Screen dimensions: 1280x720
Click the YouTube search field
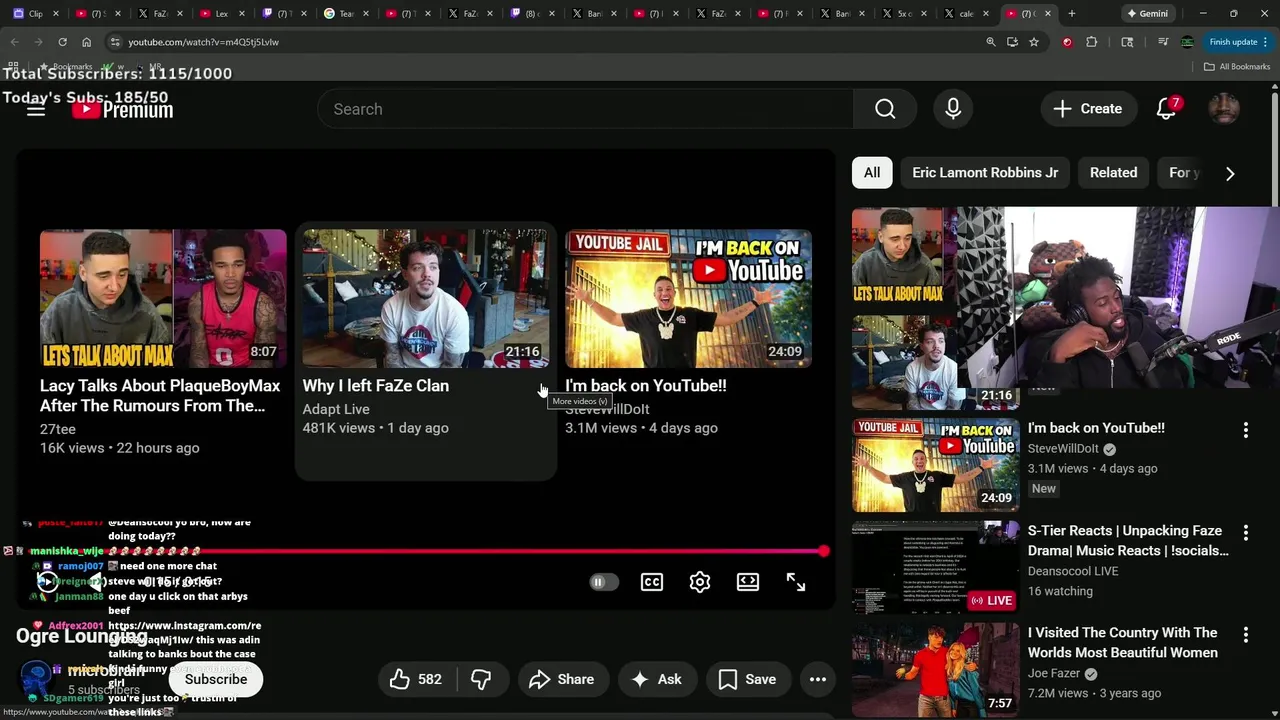586,109
